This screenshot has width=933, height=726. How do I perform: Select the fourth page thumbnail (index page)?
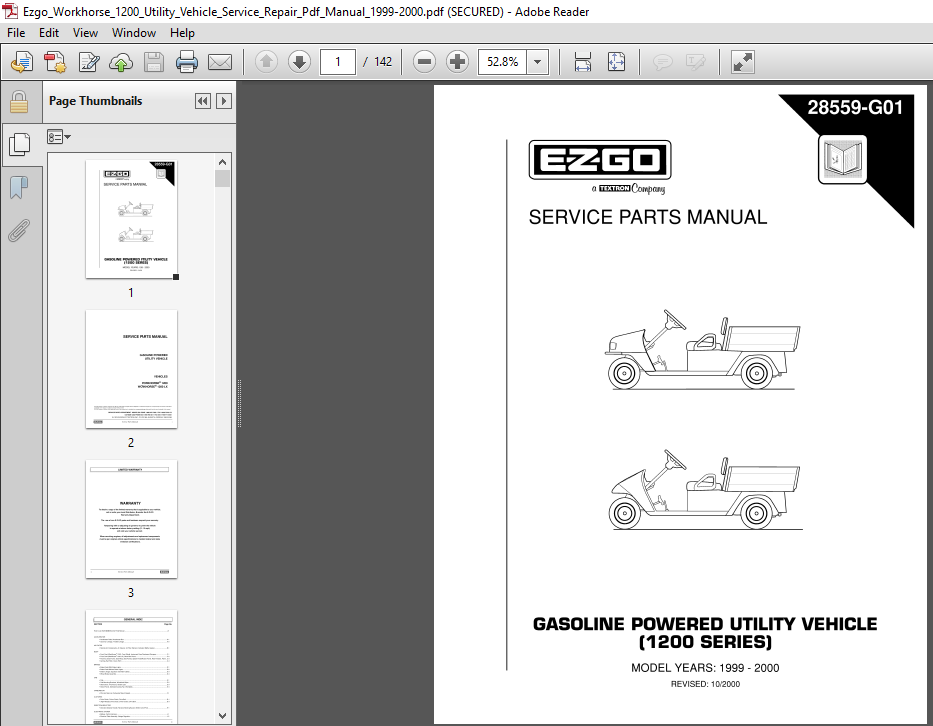coord(132,667)
